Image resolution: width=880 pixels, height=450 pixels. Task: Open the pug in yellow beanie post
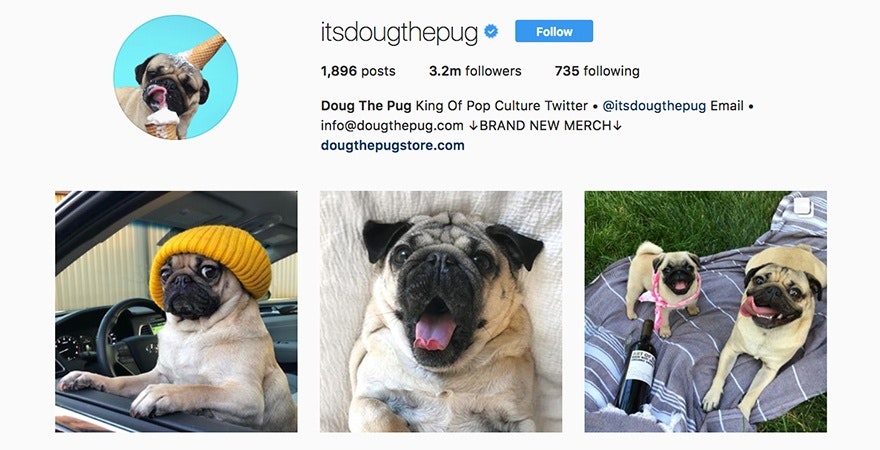click(176, 311)
